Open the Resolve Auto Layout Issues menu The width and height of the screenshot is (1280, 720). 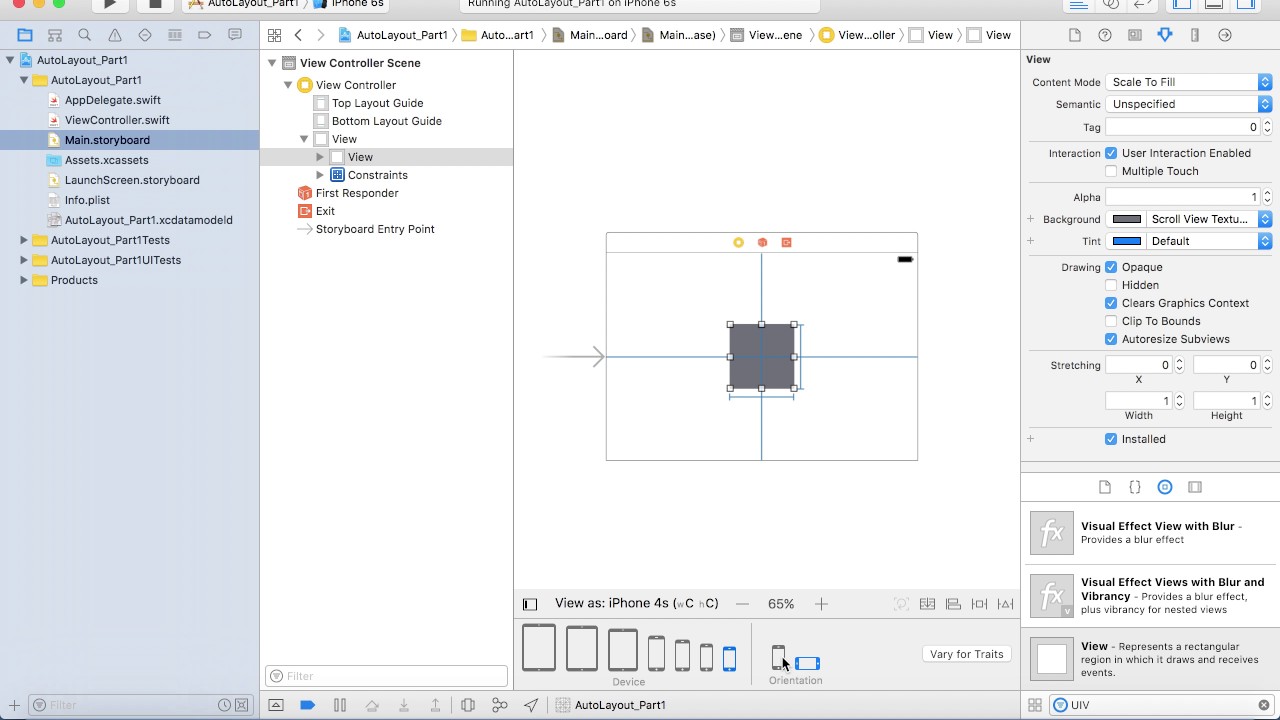click(1005, 604)
